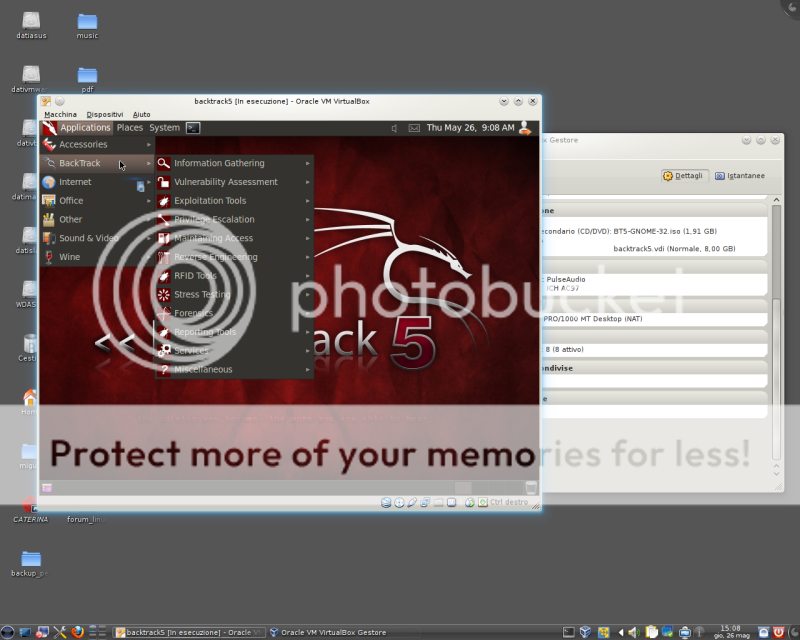800x640 pixels.
Task: Open the pdf folder on desktop
Action: [87, 80]
